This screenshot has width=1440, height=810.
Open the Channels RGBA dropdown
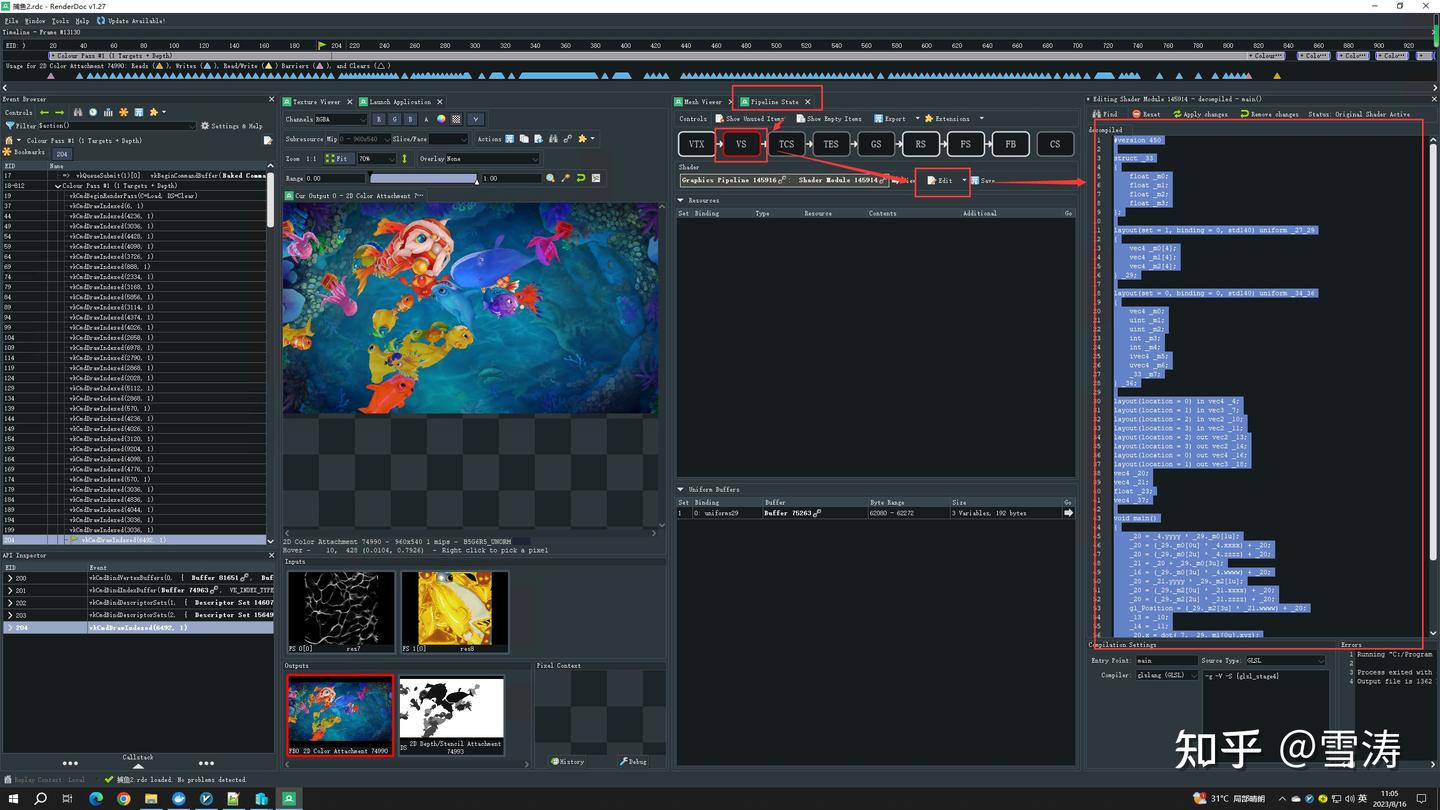click(x=340, y=119)
